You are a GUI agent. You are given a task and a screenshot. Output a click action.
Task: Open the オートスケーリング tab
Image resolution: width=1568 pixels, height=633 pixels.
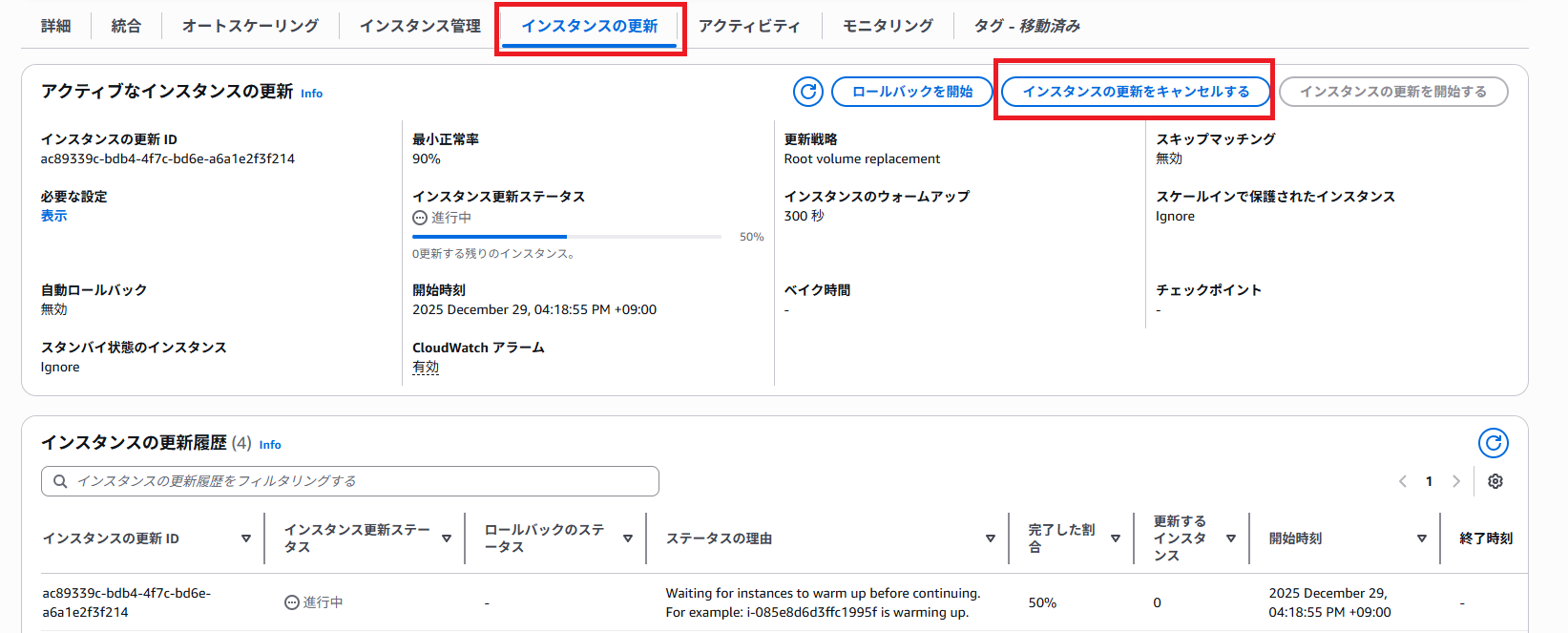(250, 26)
